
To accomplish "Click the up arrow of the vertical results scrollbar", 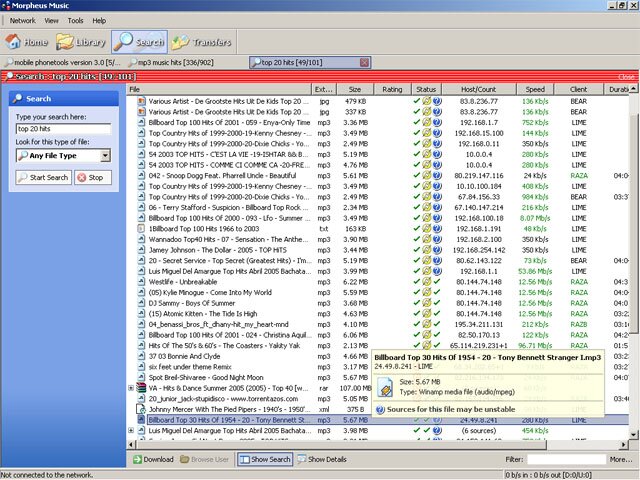I will [633, 88].
